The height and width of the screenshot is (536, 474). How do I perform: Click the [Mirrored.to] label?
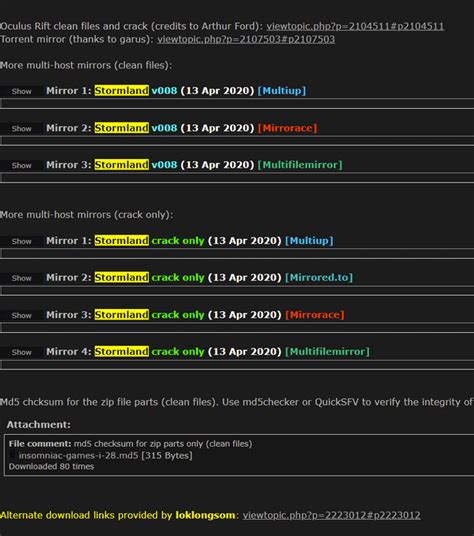(319, 277)
